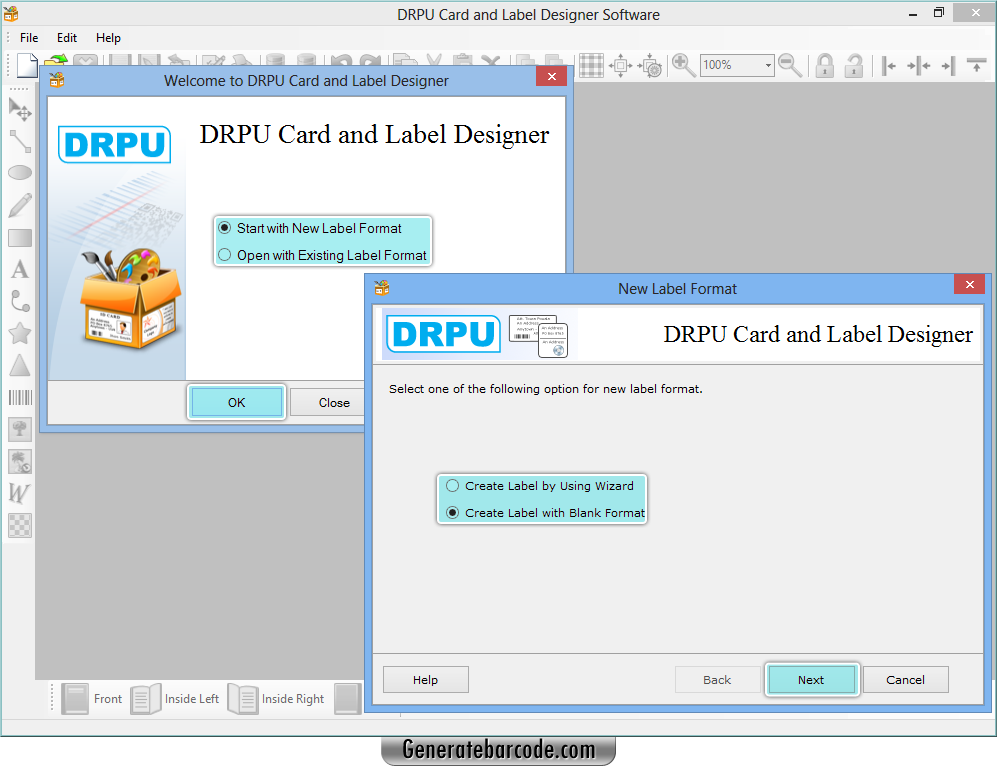Align objects to the top edge
Image resolution: width=997 pixels, height=766 pixels.
tap(976, 65)
